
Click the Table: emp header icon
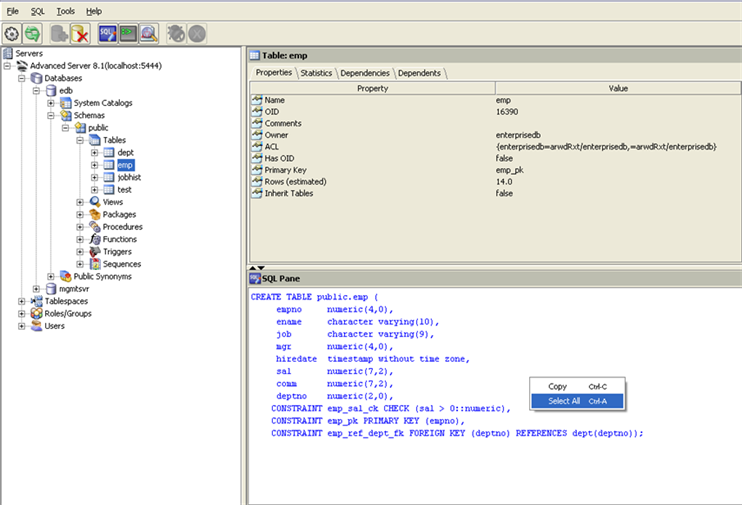[255, 56]
